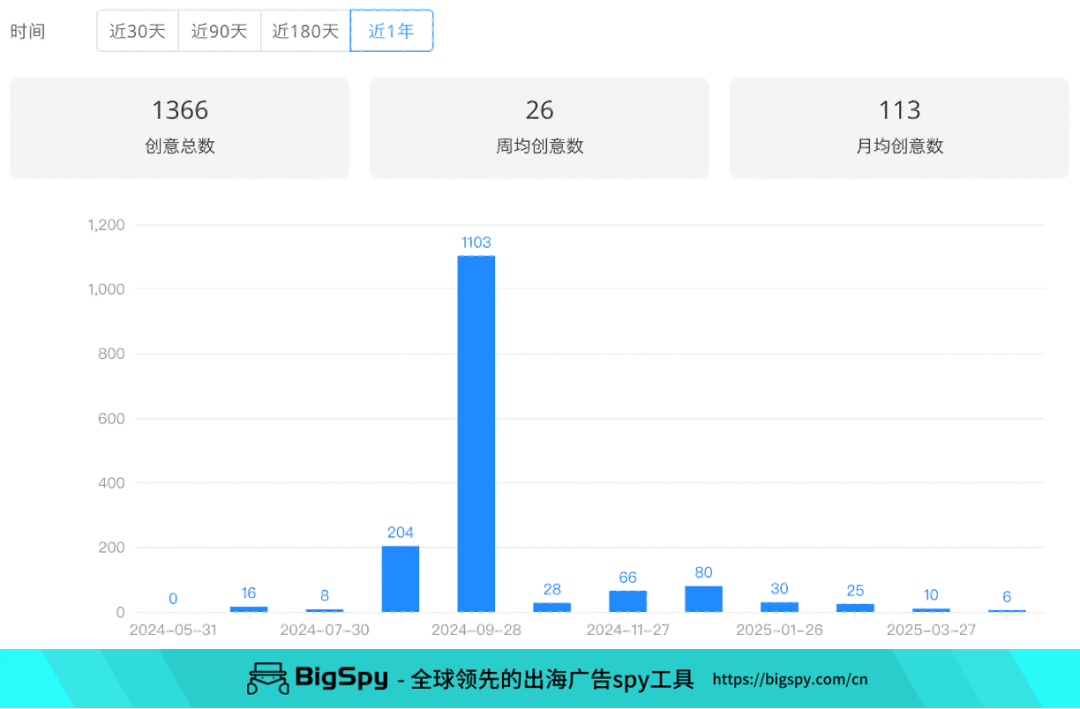1080x709 pixels.
Task: Select the bar labeled 204
Action: click(x=399, y=580)
